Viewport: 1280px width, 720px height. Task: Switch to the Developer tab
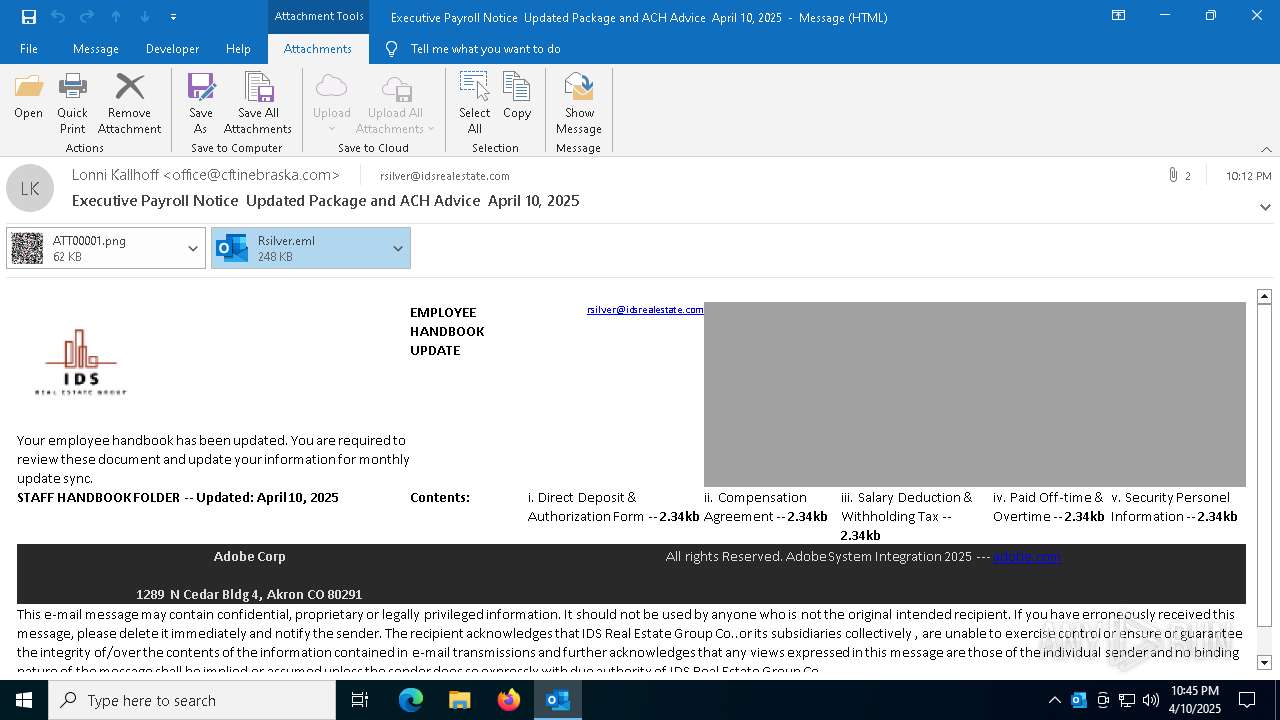(x=172, y=49)
